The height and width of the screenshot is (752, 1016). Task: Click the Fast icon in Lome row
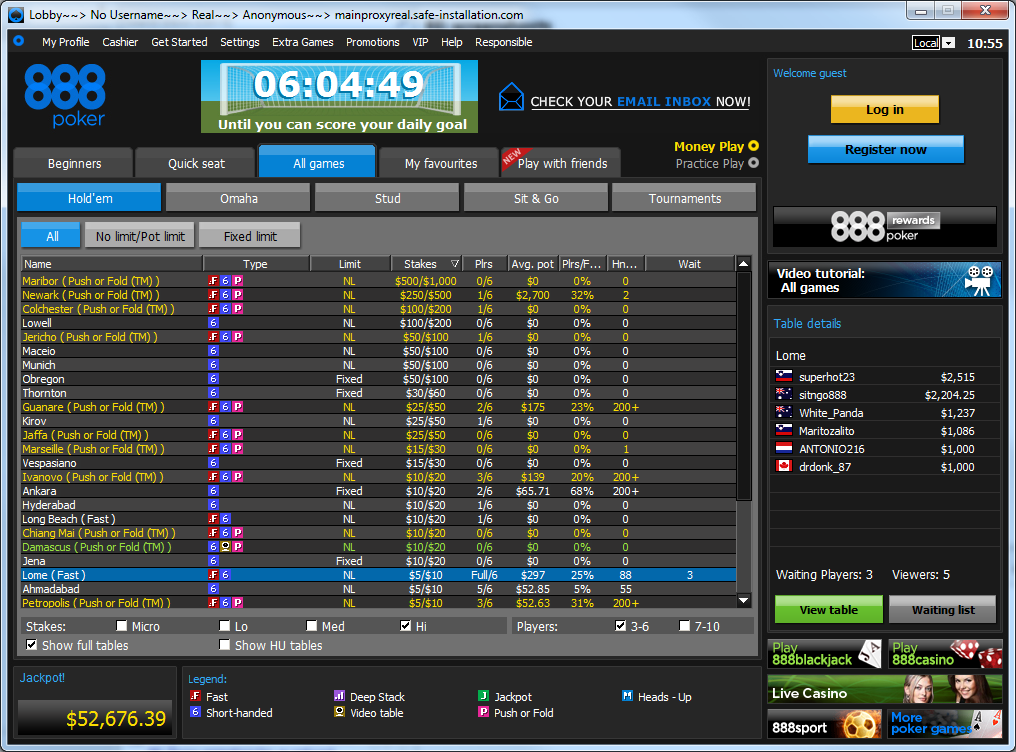click(x=213, y=575)
